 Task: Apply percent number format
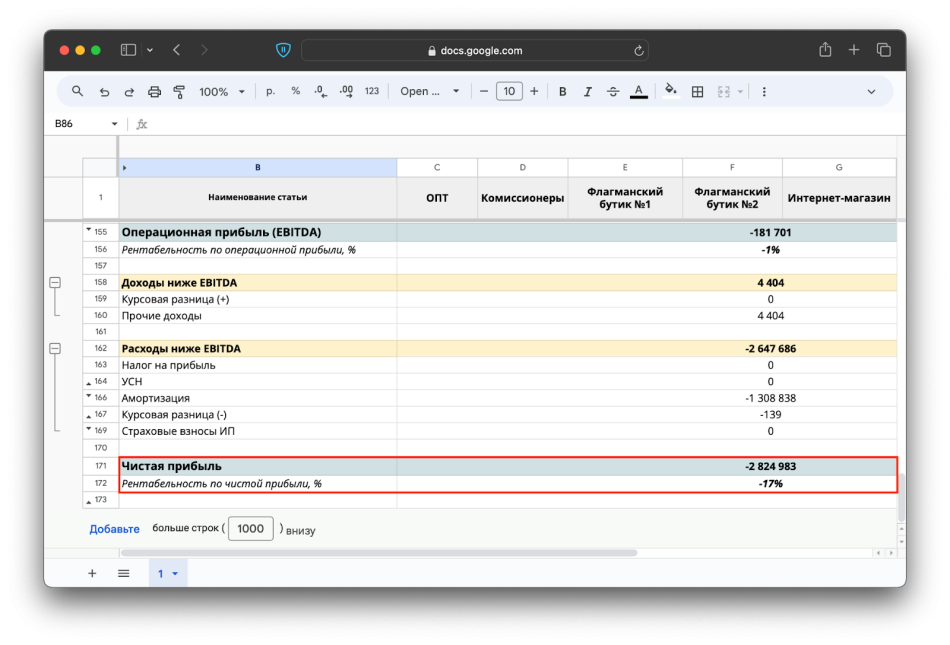coord(295,91)
